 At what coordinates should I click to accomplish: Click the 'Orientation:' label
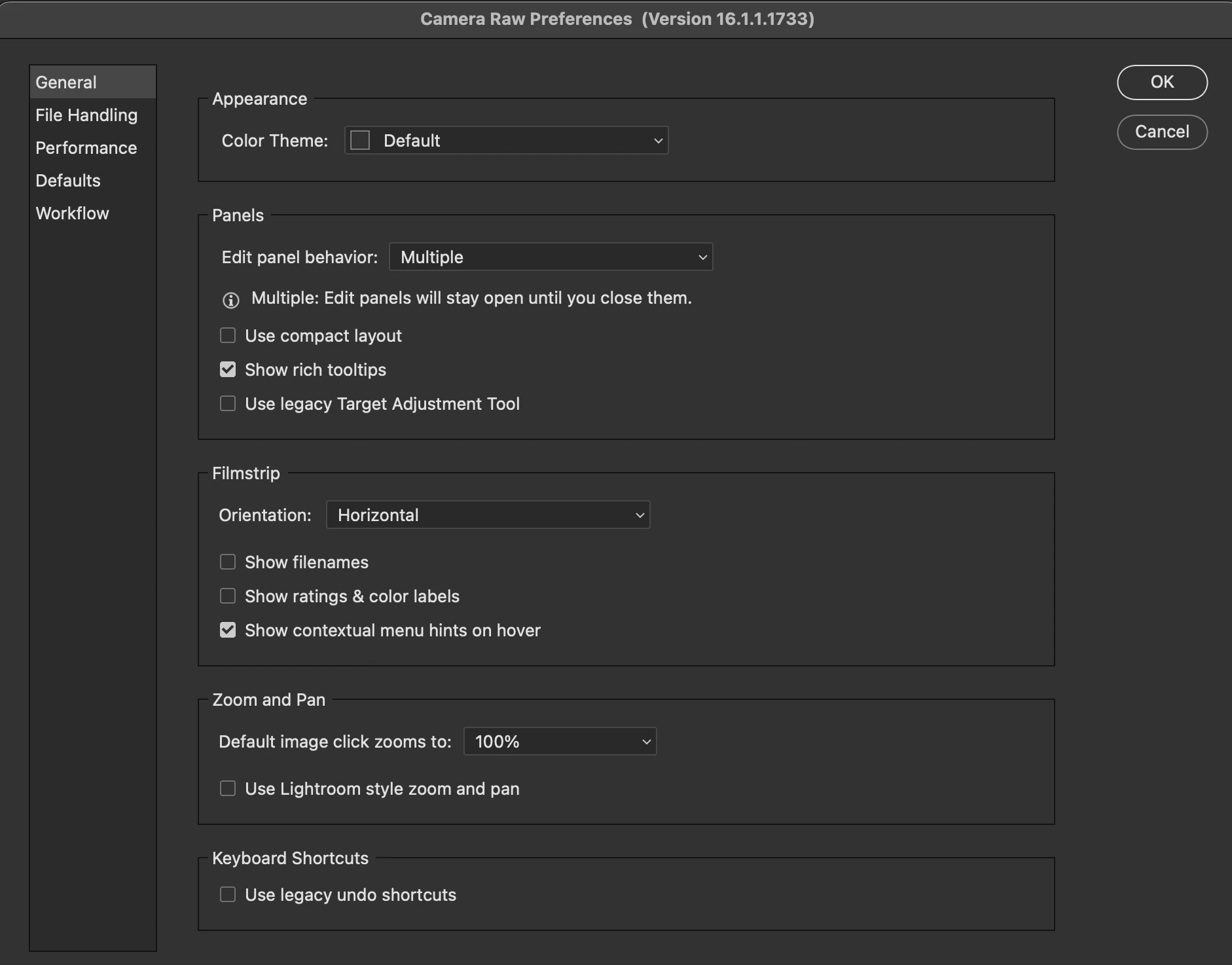265,515
